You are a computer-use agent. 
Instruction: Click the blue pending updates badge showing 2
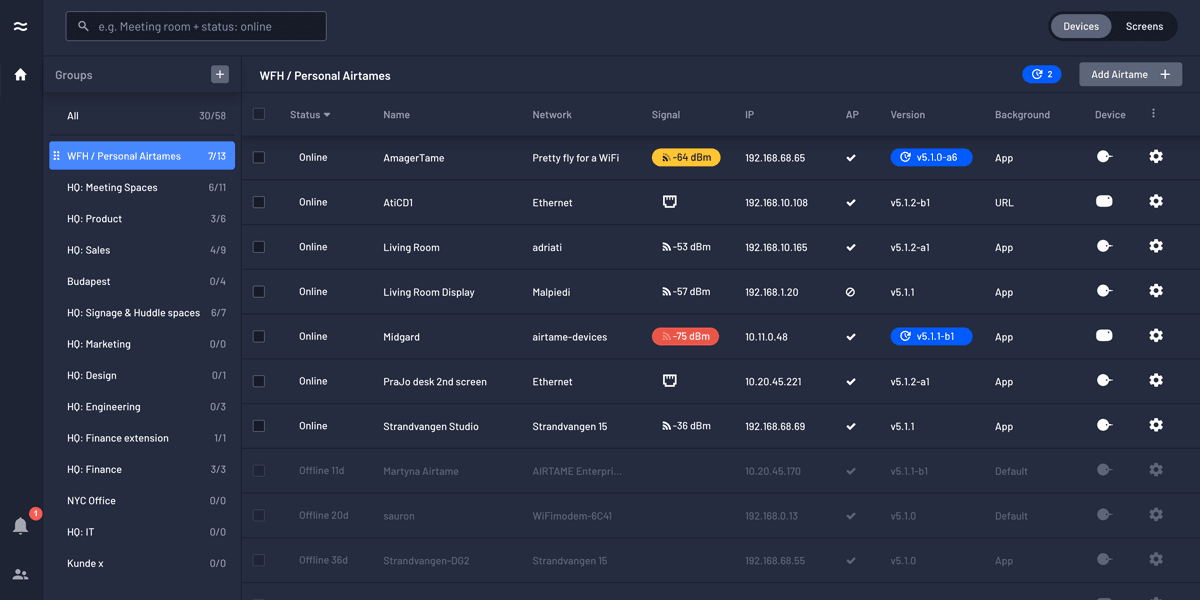[x=1041, y=74]
